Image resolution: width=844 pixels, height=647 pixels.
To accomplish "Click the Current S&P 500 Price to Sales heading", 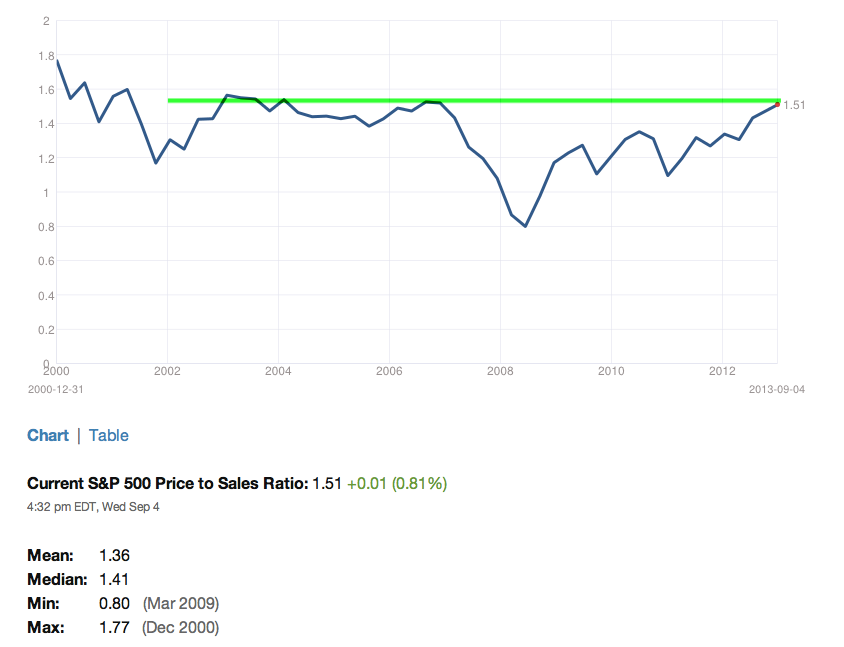I will tap(168, 483).
